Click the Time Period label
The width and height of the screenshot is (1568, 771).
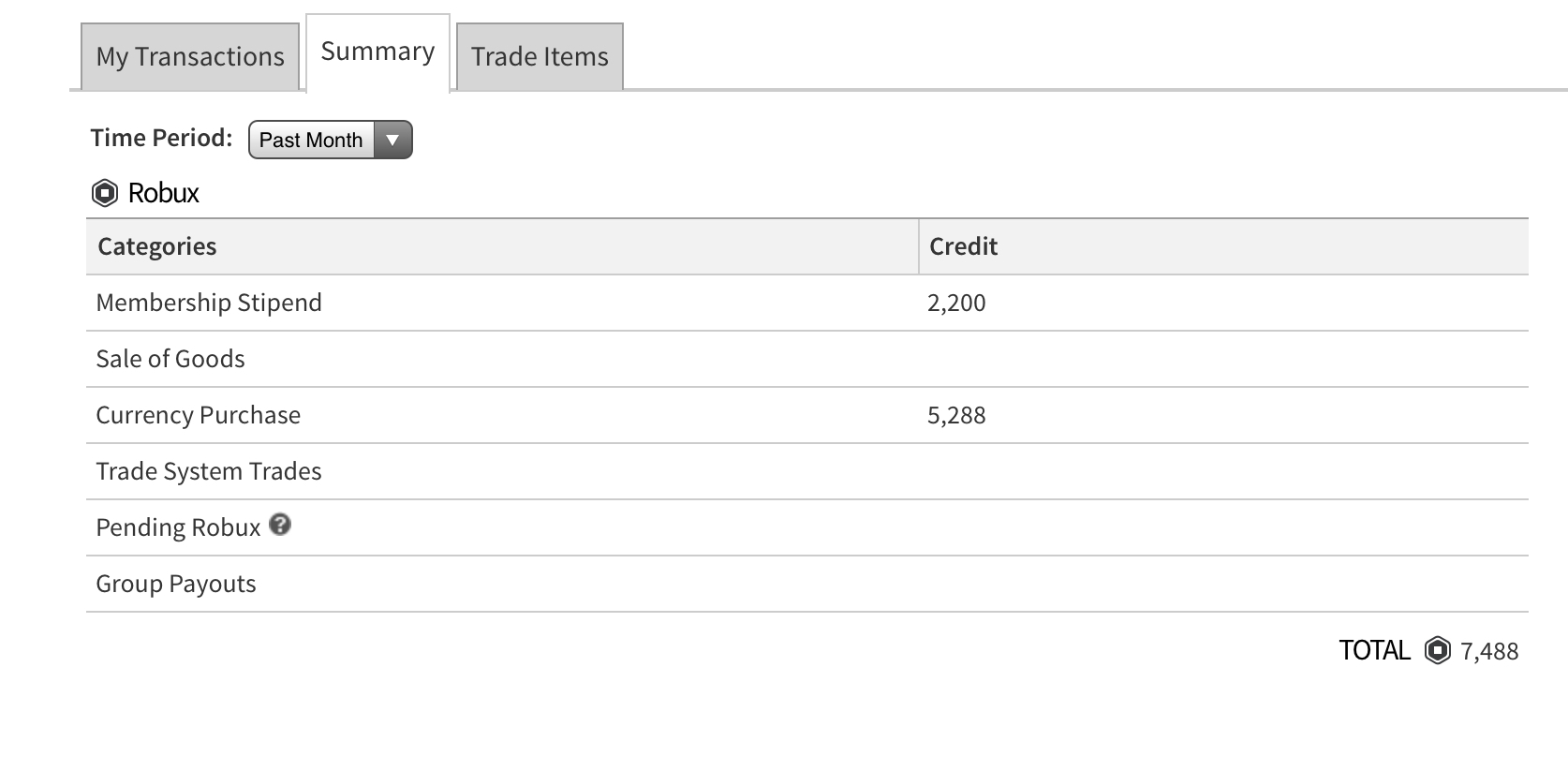pos(161,138)
